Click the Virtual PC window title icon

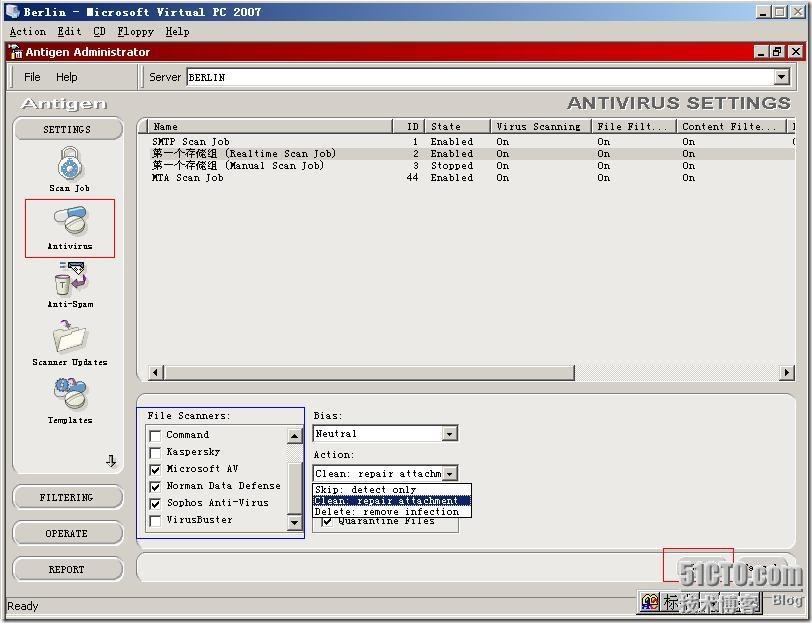12,11
